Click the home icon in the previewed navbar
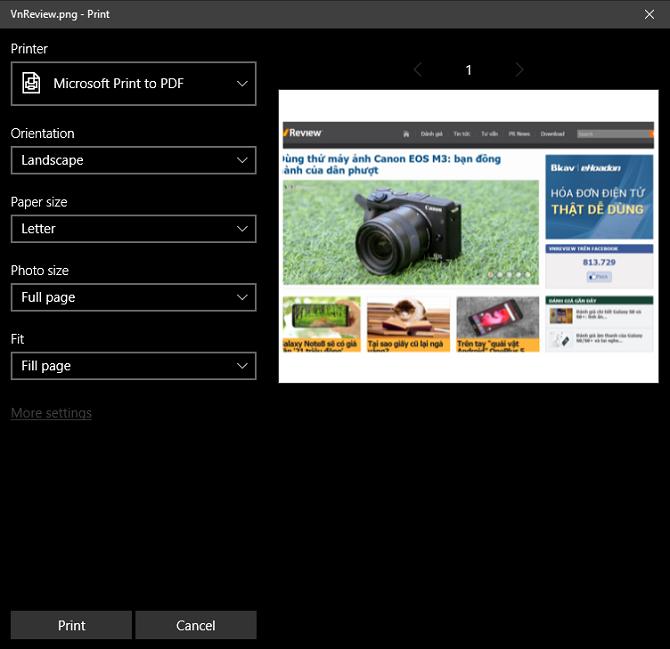Image resolution: width=670 pixels, height=649 pixels. click(x=405, y=134)
